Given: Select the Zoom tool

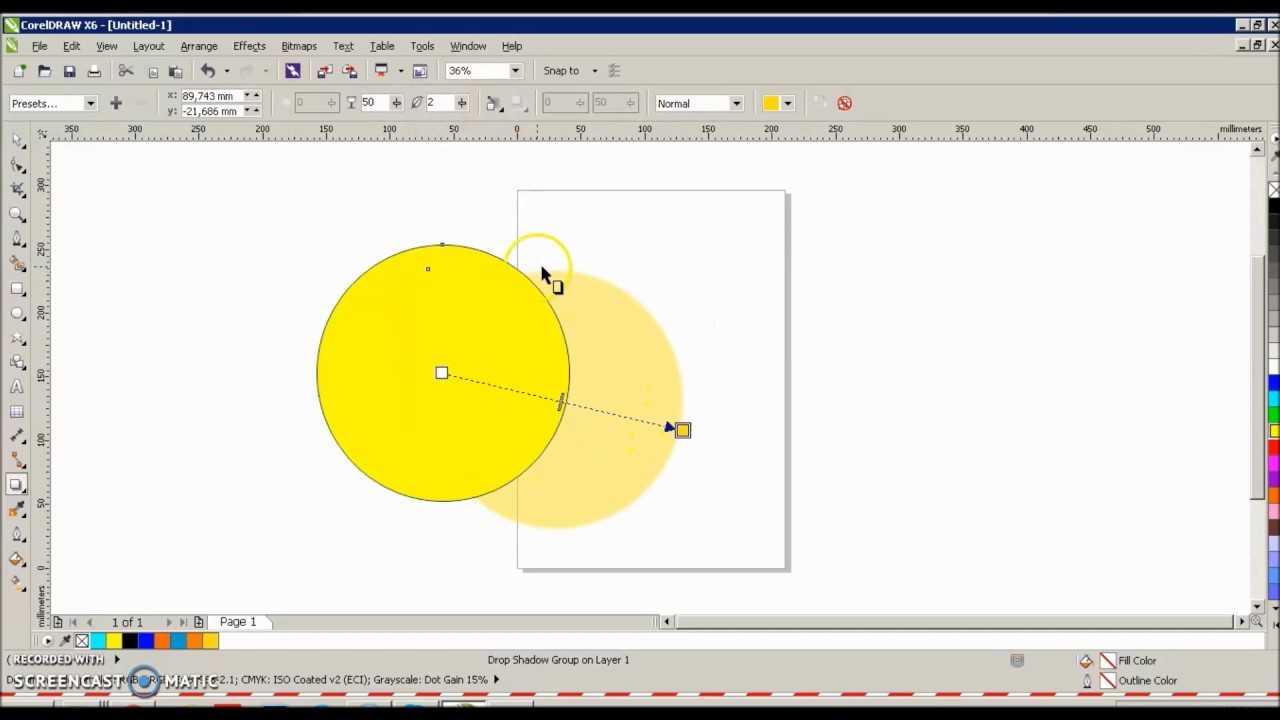Looking at the screenshot, I should pos(17,214).
